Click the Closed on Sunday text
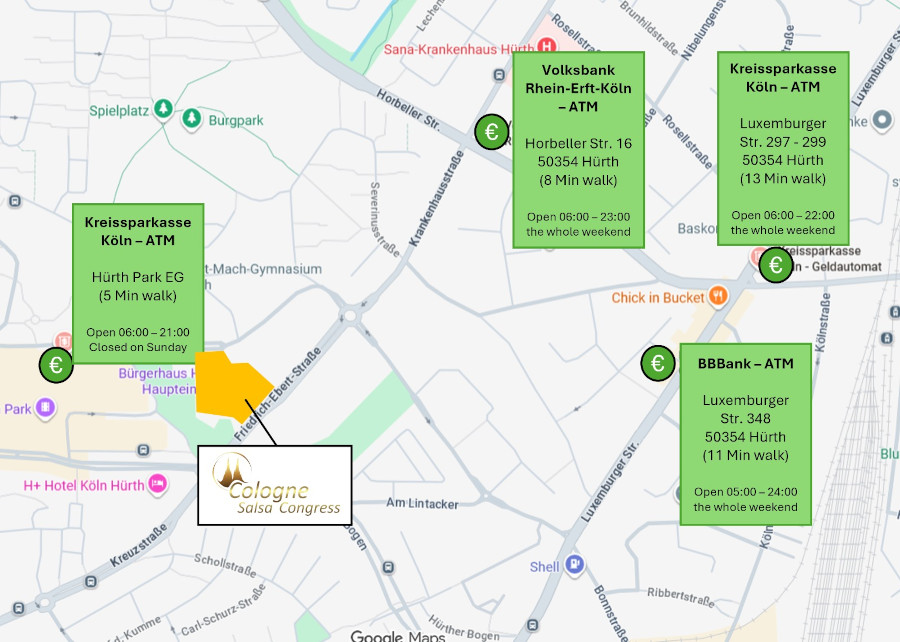Screen dimensions: 900x642 [138, 347]
